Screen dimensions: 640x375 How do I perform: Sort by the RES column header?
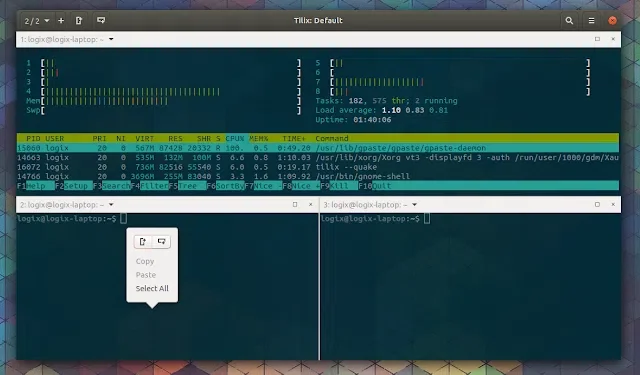[x=176, y=138]
